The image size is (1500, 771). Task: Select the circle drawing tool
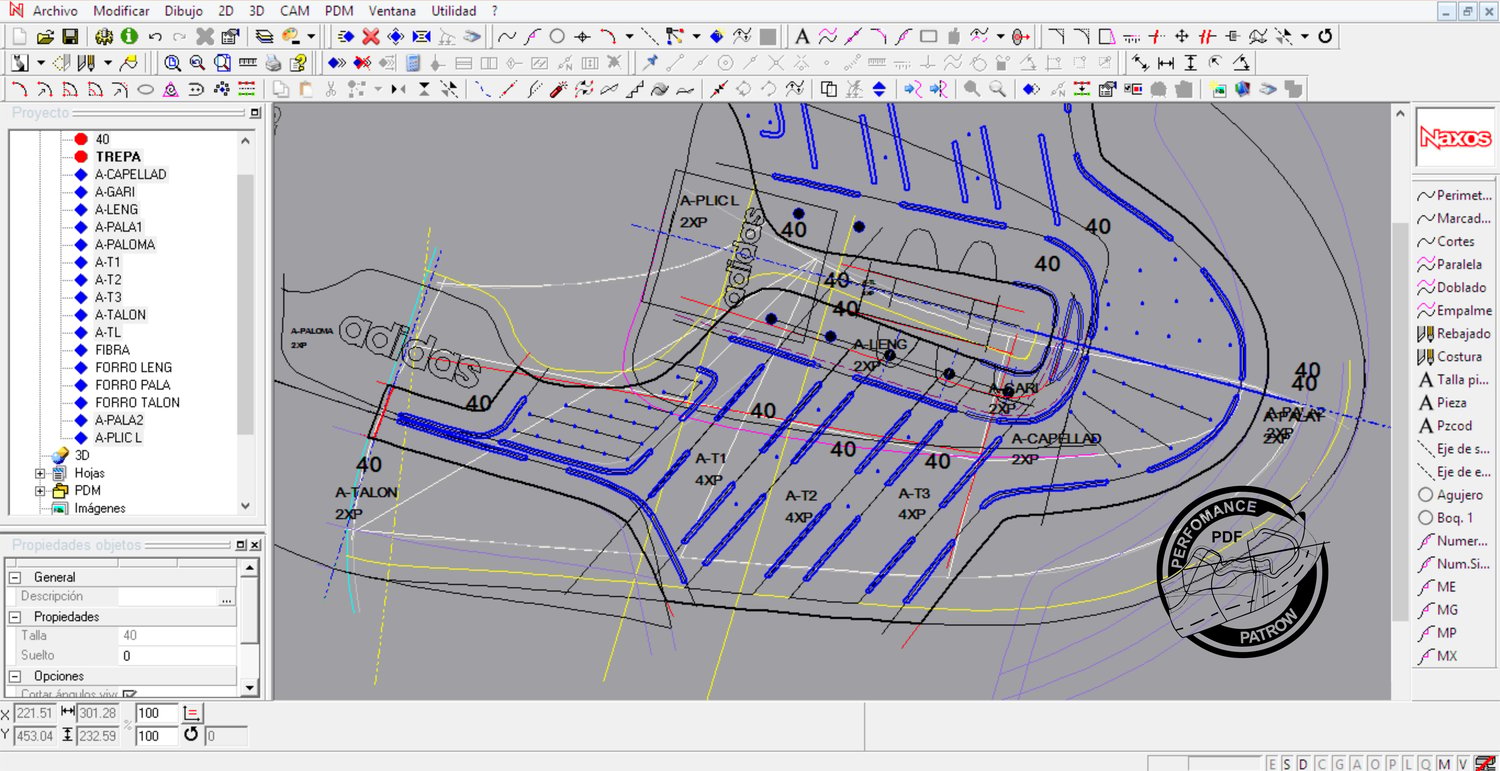[557, 37]
